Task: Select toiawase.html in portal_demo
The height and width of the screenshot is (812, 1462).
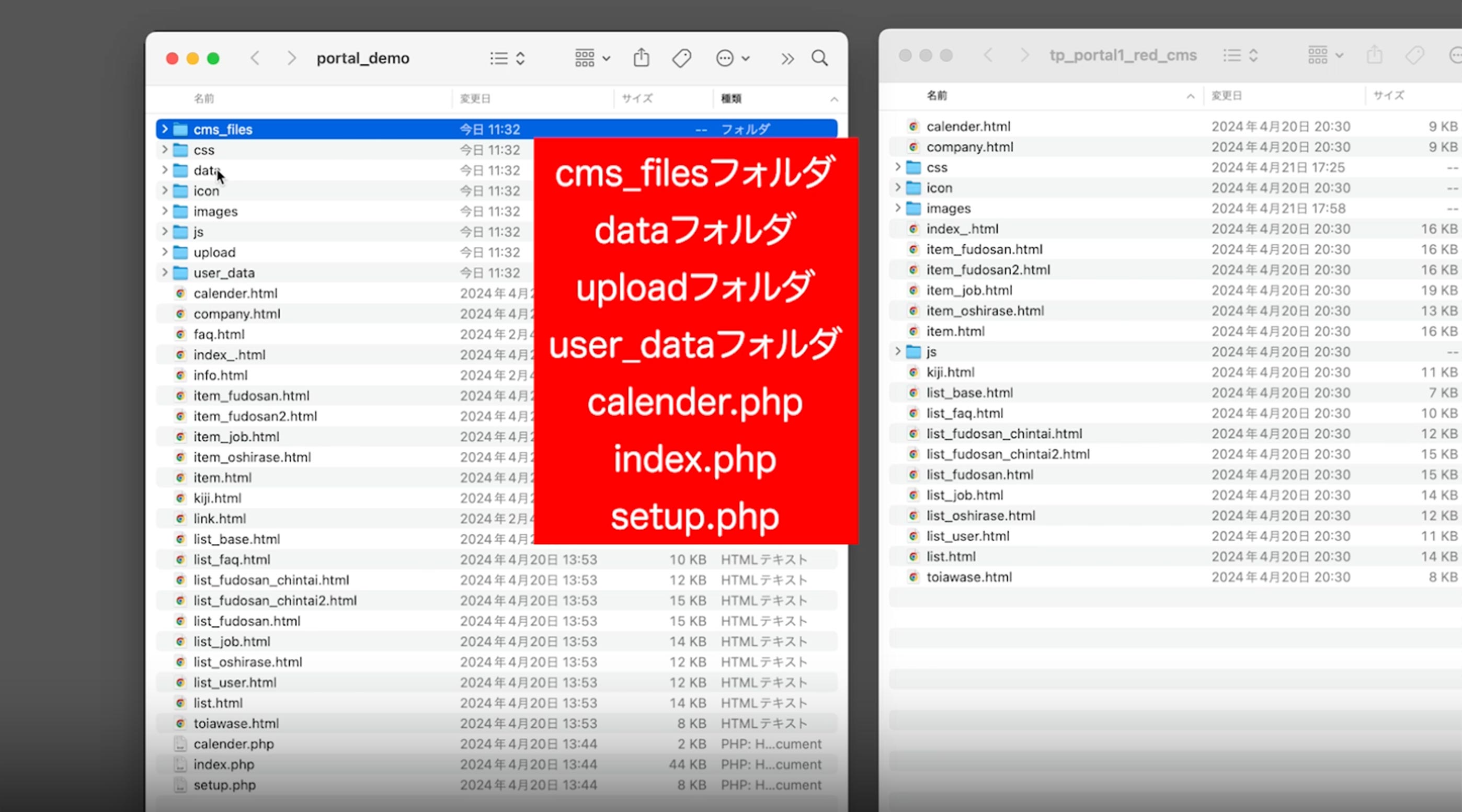Action: [236, 724]
